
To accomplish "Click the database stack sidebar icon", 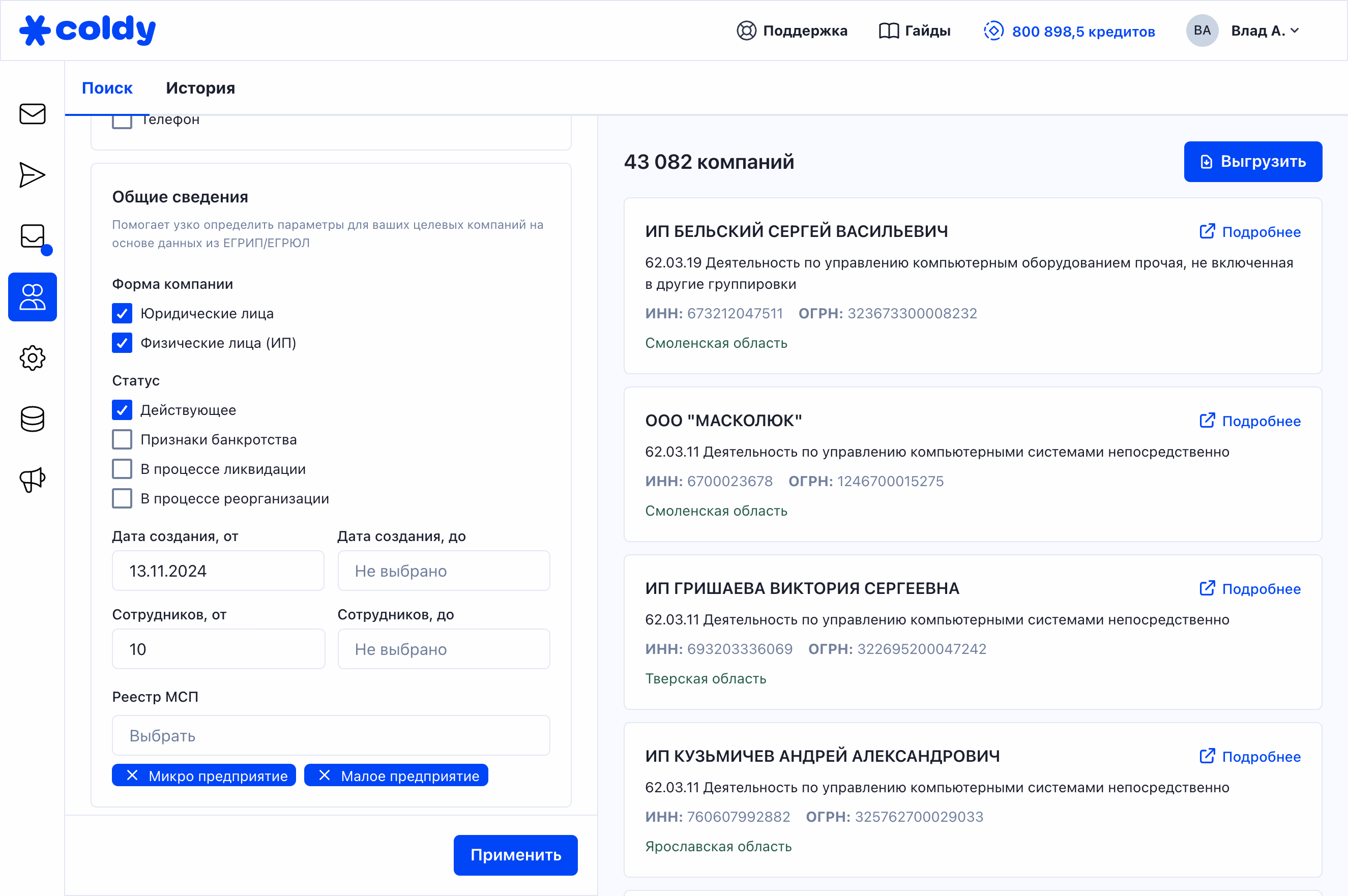I will click(x=32, y=419).
